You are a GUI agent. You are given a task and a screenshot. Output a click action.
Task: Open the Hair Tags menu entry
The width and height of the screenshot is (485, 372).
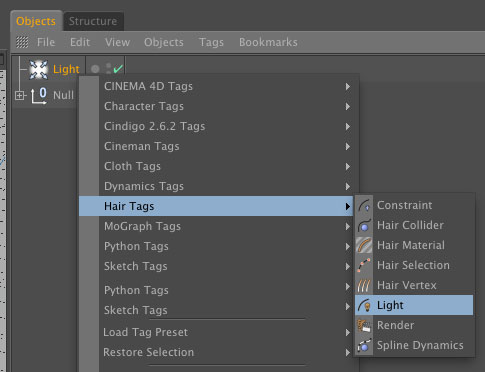tap(216, 206)
